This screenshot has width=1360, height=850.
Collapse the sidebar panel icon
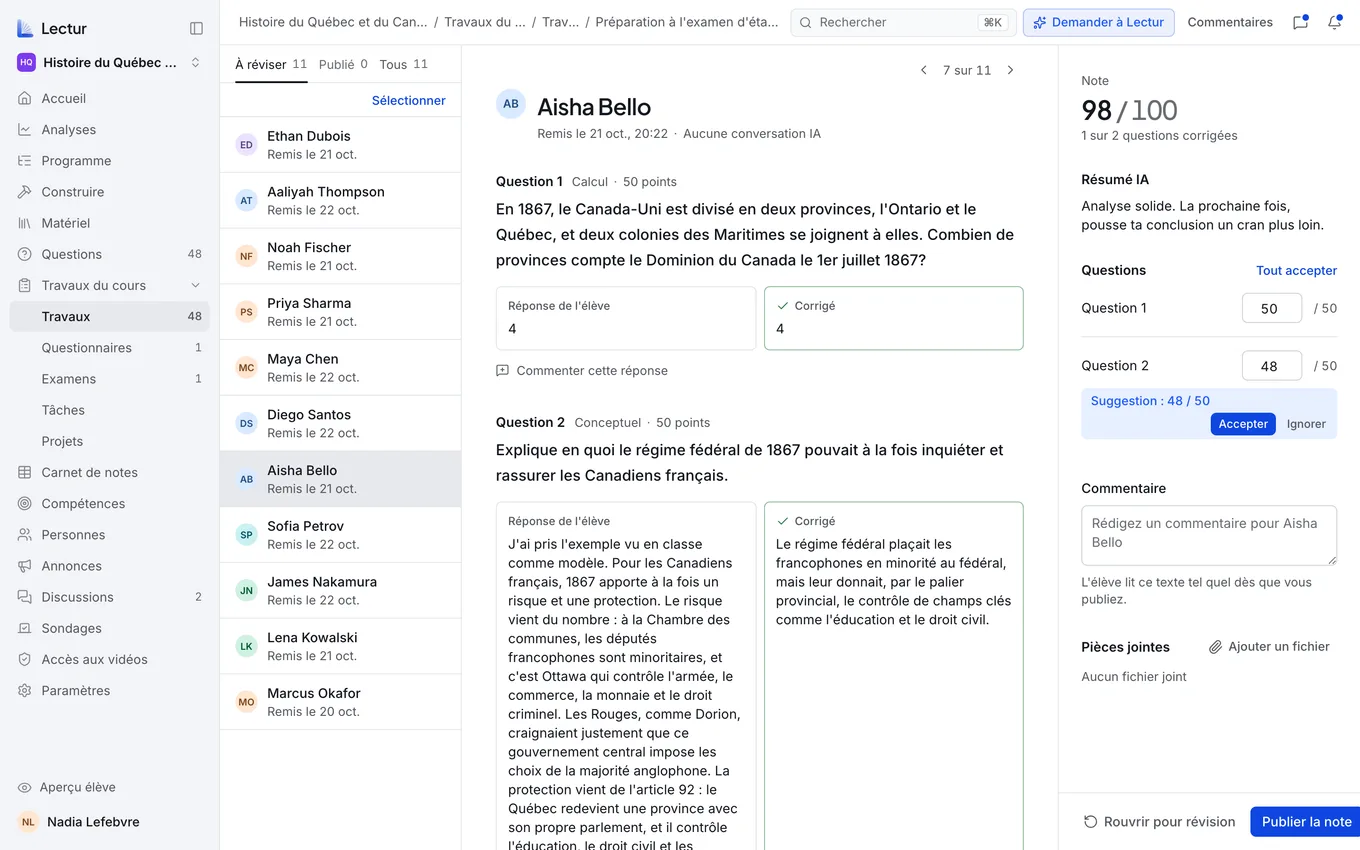pos(196,28)
